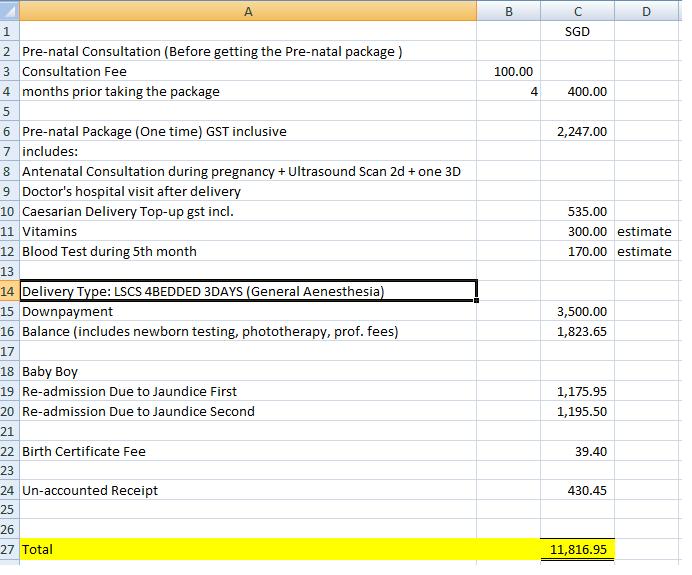
Task: Select the Downpayment label cell
Action: (248, 311)
